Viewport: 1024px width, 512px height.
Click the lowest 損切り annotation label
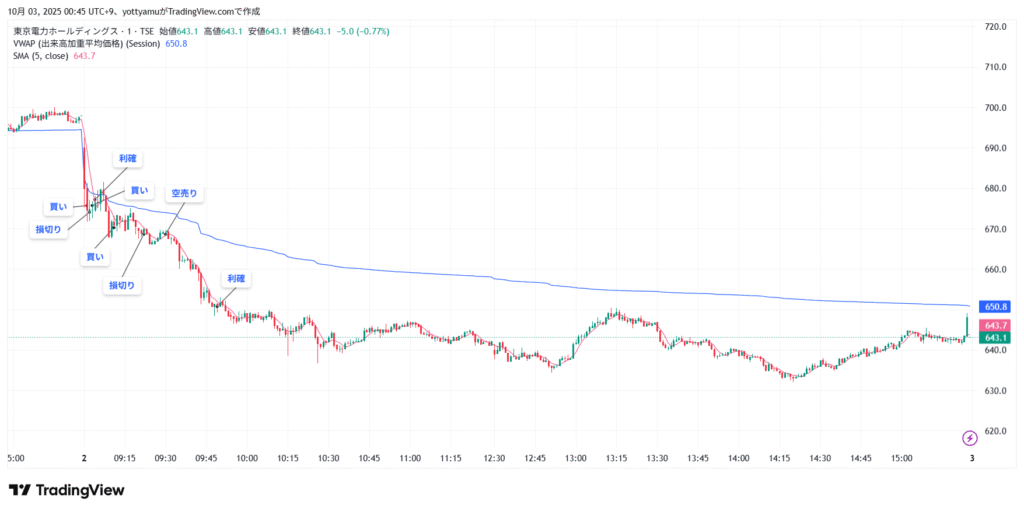122,285
